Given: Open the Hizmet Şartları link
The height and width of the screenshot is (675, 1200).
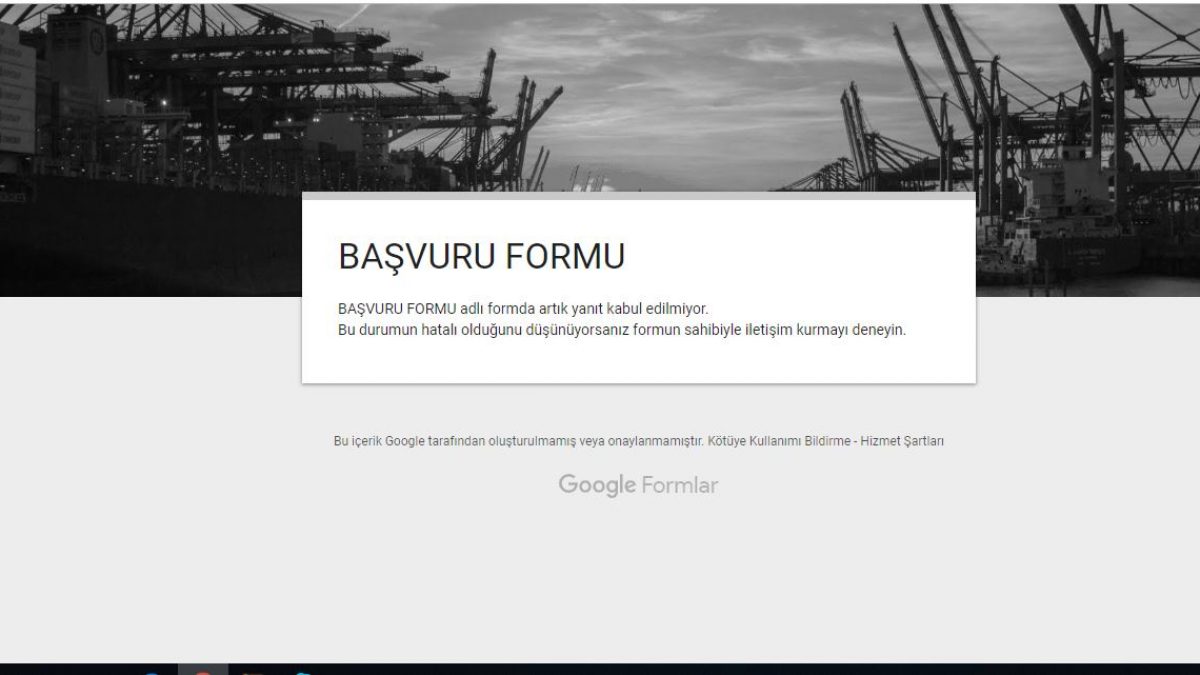Looking at the screenshot, I should click(903, 441).
